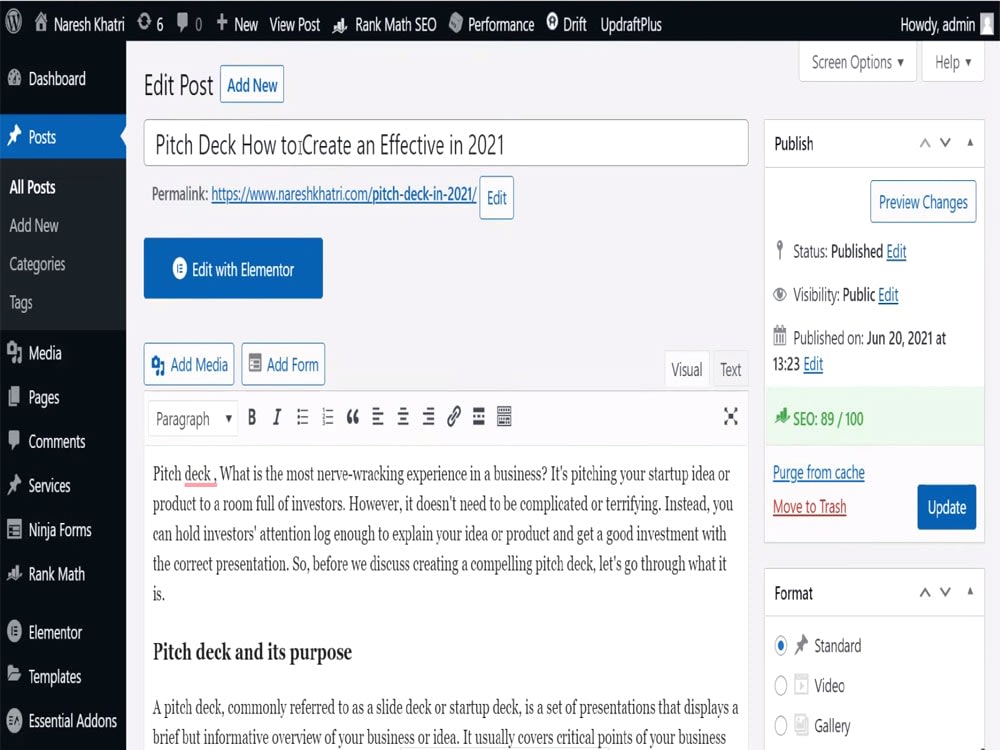1000x750 pixels.
Task: Move Format box up
Action: coord(925,592)
